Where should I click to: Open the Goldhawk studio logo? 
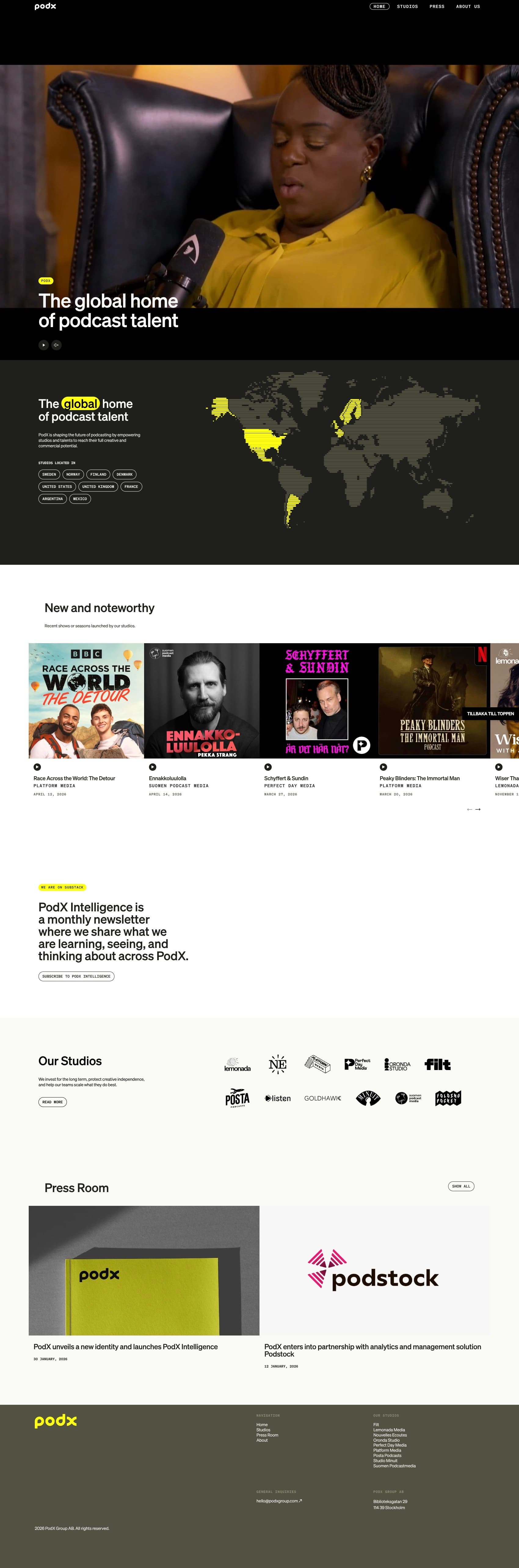[x=323, y=1099]
